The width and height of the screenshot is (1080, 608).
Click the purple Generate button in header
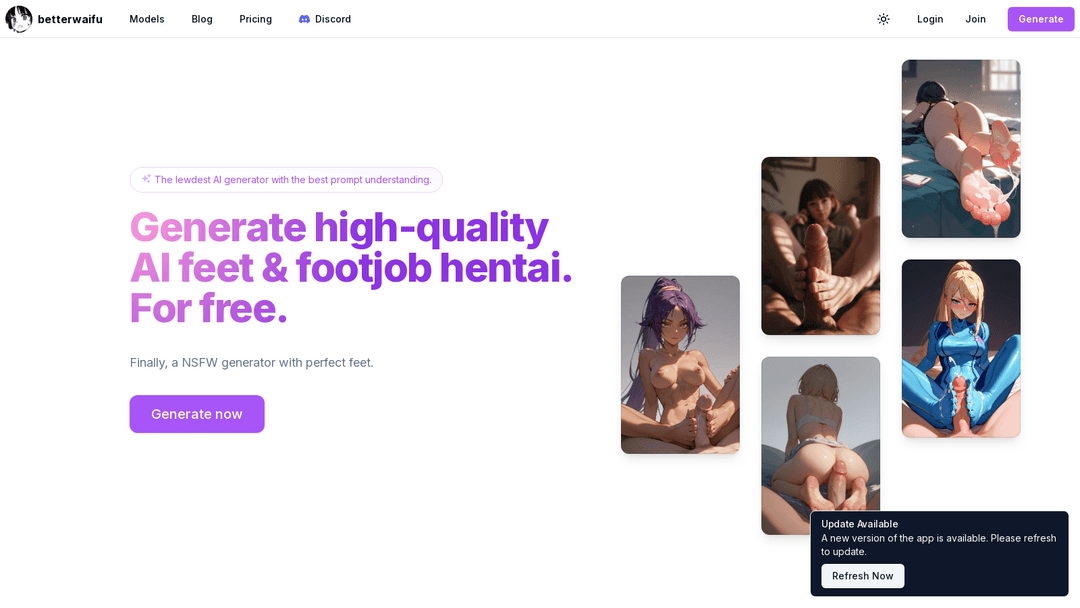click(1041, 19)
